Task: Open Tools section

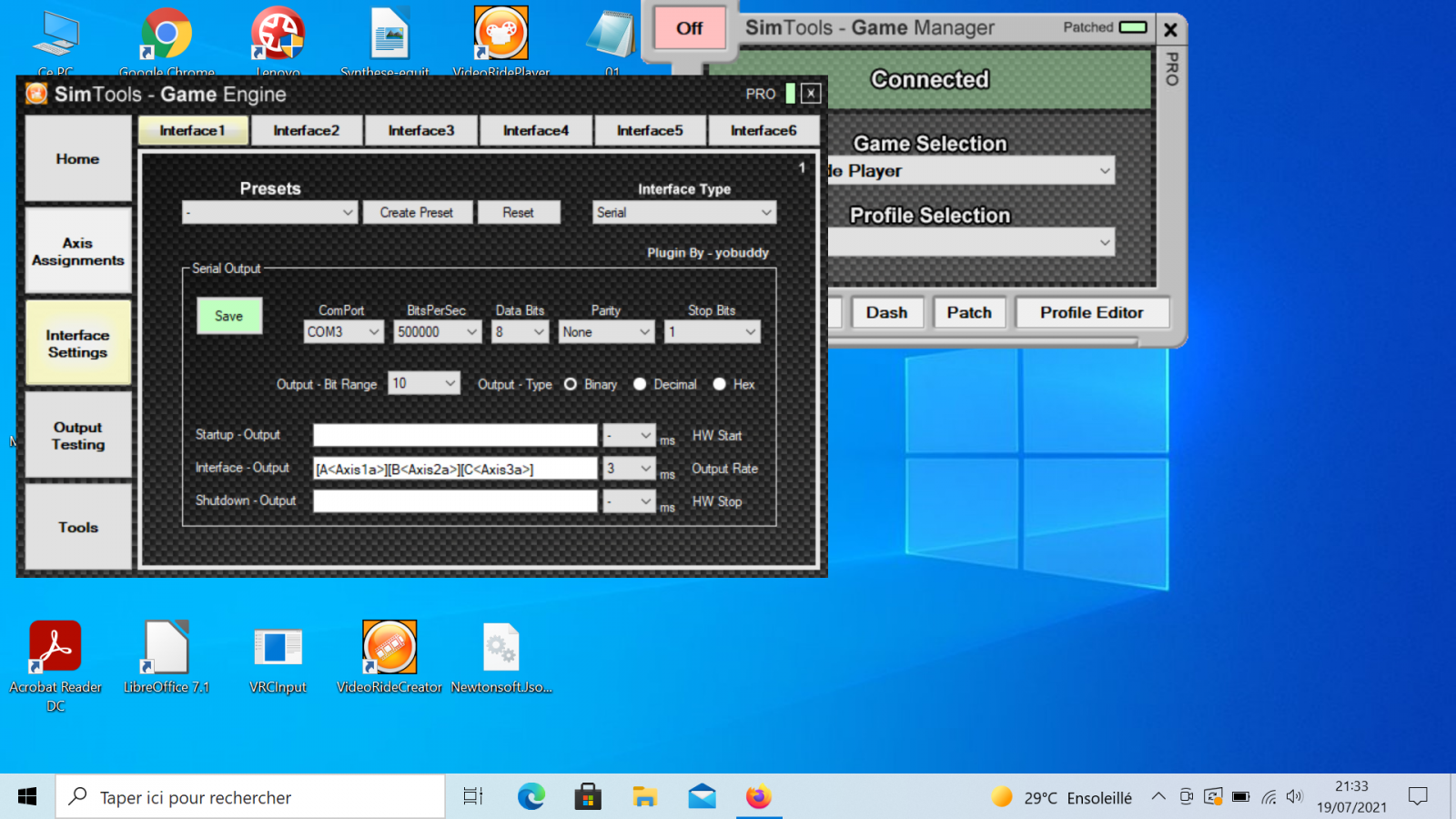Action: click(x=78, y=527)
